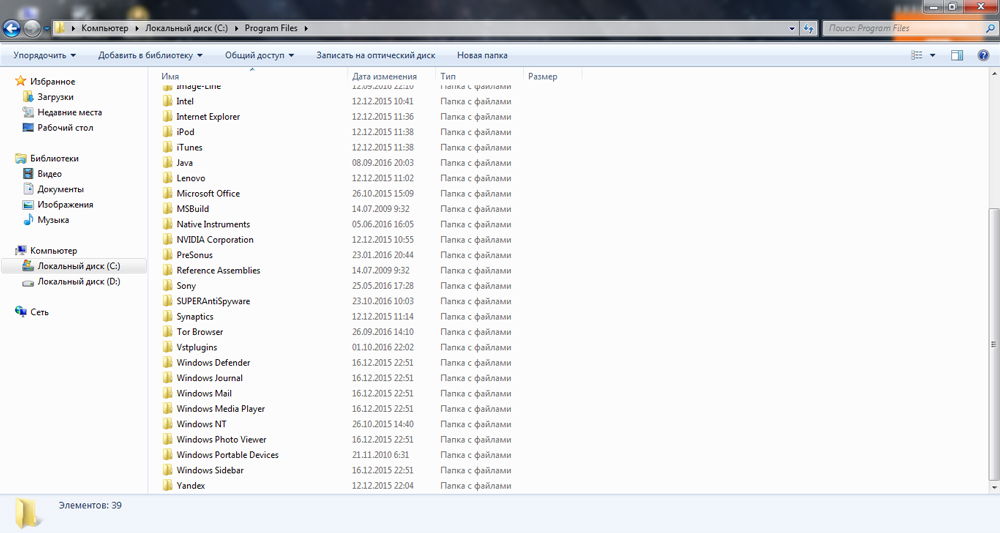The width and height of the screenshot is (1000, 533).
Task: Toggle the preview pane icon
Action: coord(957,55)
